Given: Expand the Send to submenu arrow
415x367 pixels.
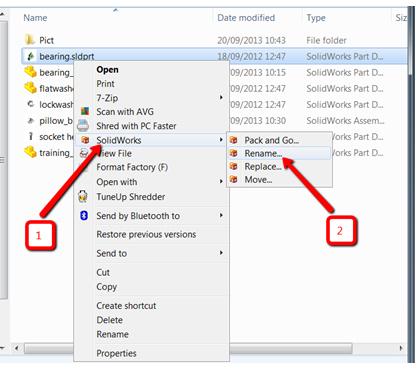Looking at the screenshot, I should [221, 253].
